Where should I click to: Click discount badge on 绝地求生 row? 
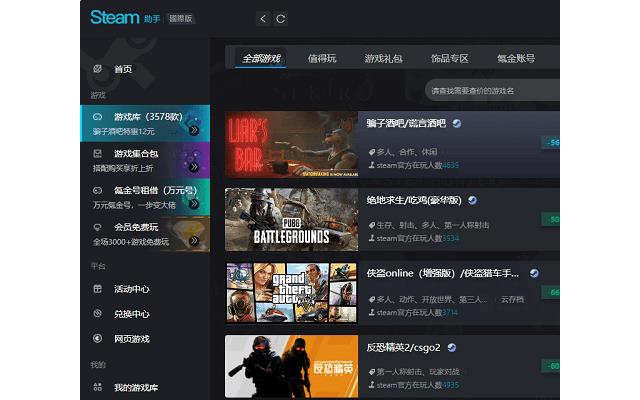(550, 219)
